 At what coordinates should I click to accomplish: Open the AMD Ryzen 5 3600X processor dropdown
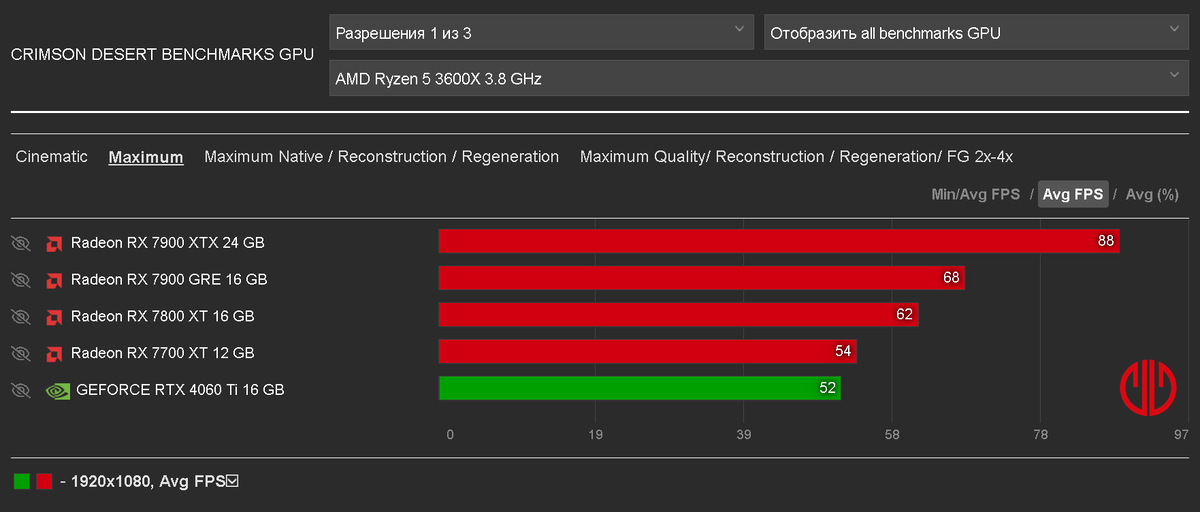coord(759,78)
